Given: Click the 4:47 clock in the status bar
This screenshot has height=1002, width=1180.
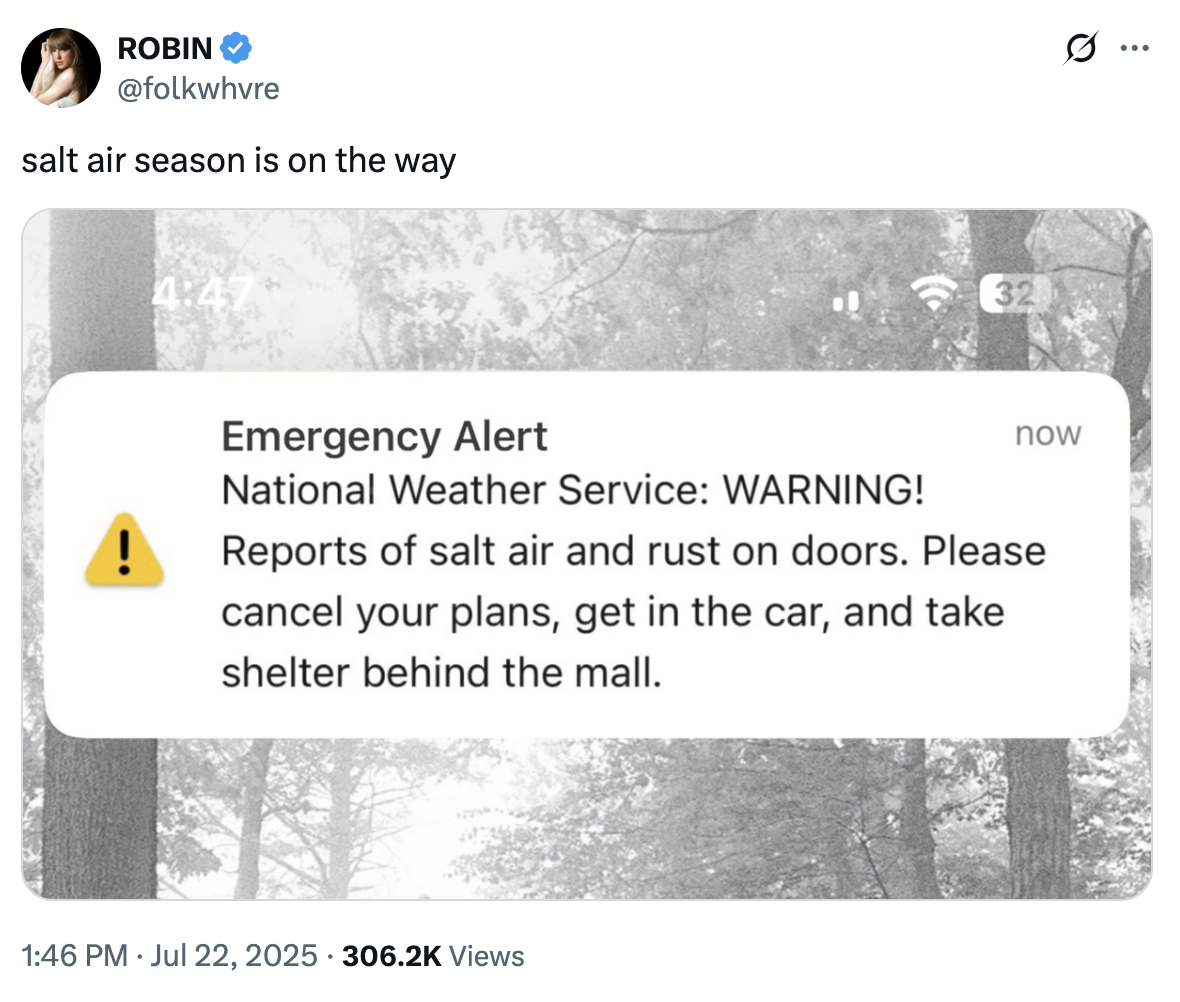Looking at the screenshot, I should [x=204, y=294].
